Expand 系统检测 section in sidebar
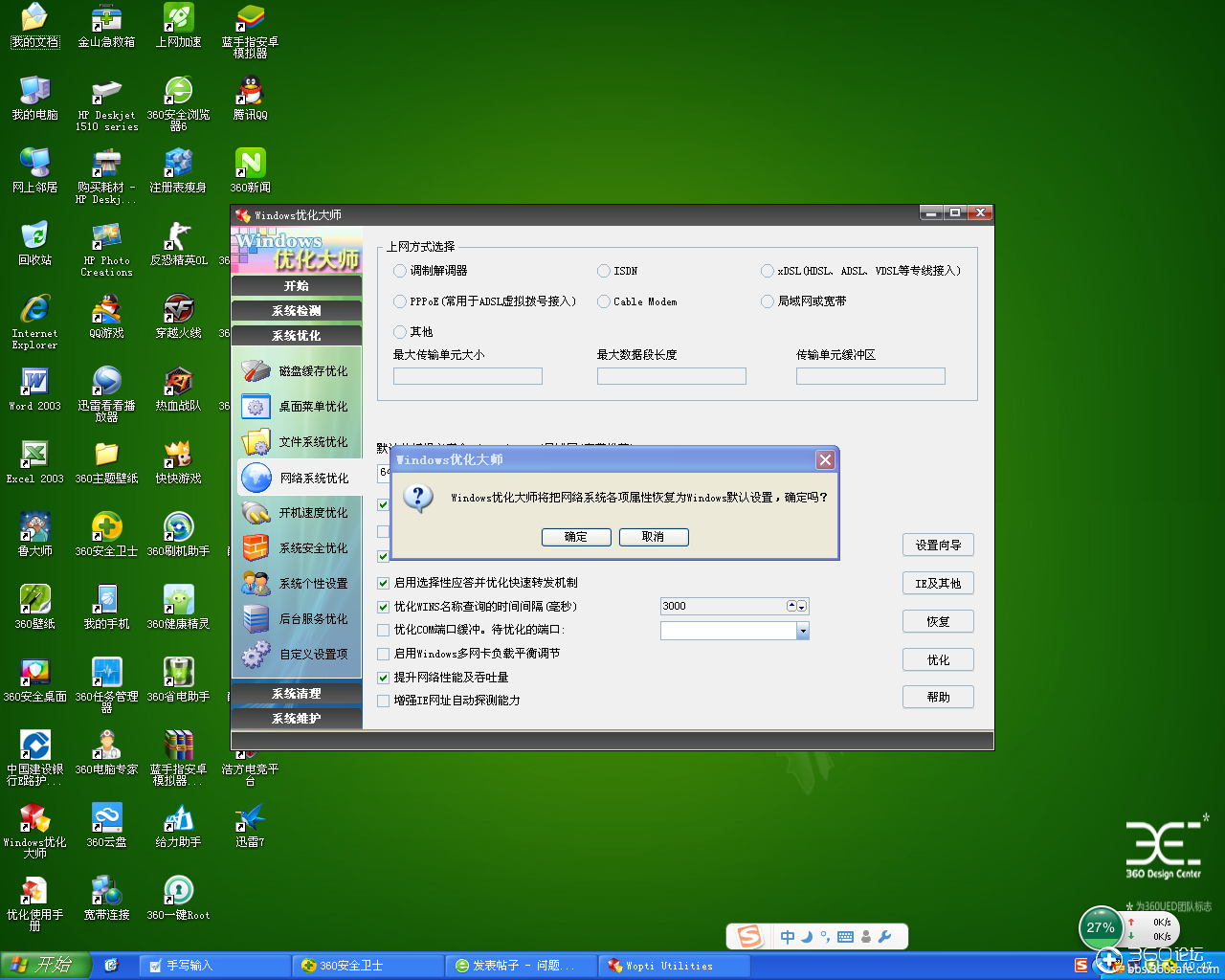 [x=297, y=310]
